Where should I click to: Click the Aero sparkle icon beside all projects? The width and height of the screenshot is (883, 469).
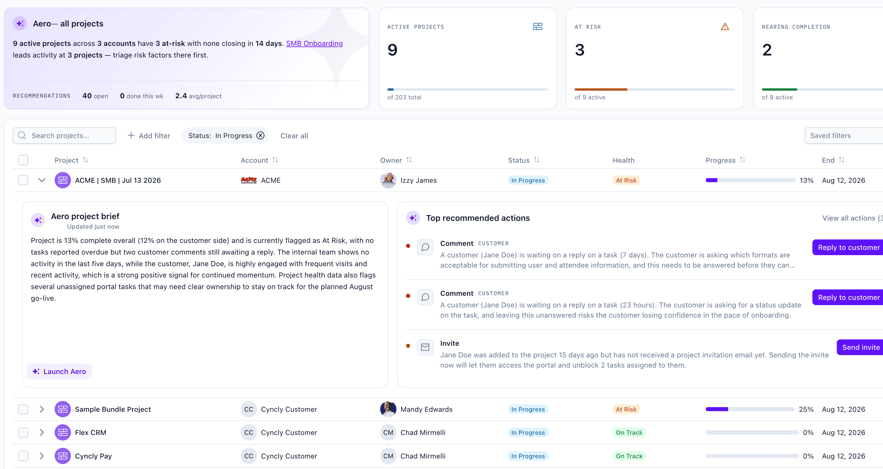(x=20, y=24)
